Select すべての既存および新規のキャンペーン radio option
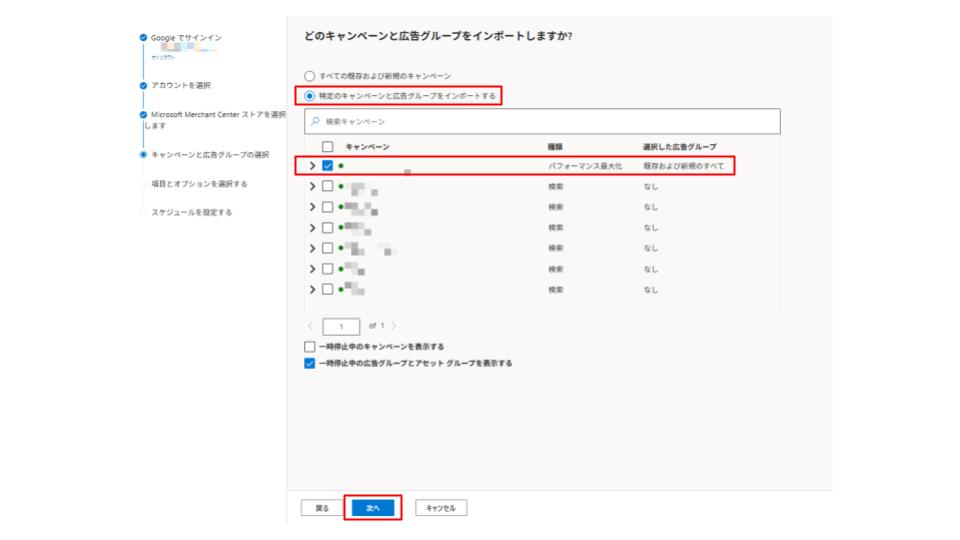The width and height of the screenshot is (960, 540). pos(309,76)
